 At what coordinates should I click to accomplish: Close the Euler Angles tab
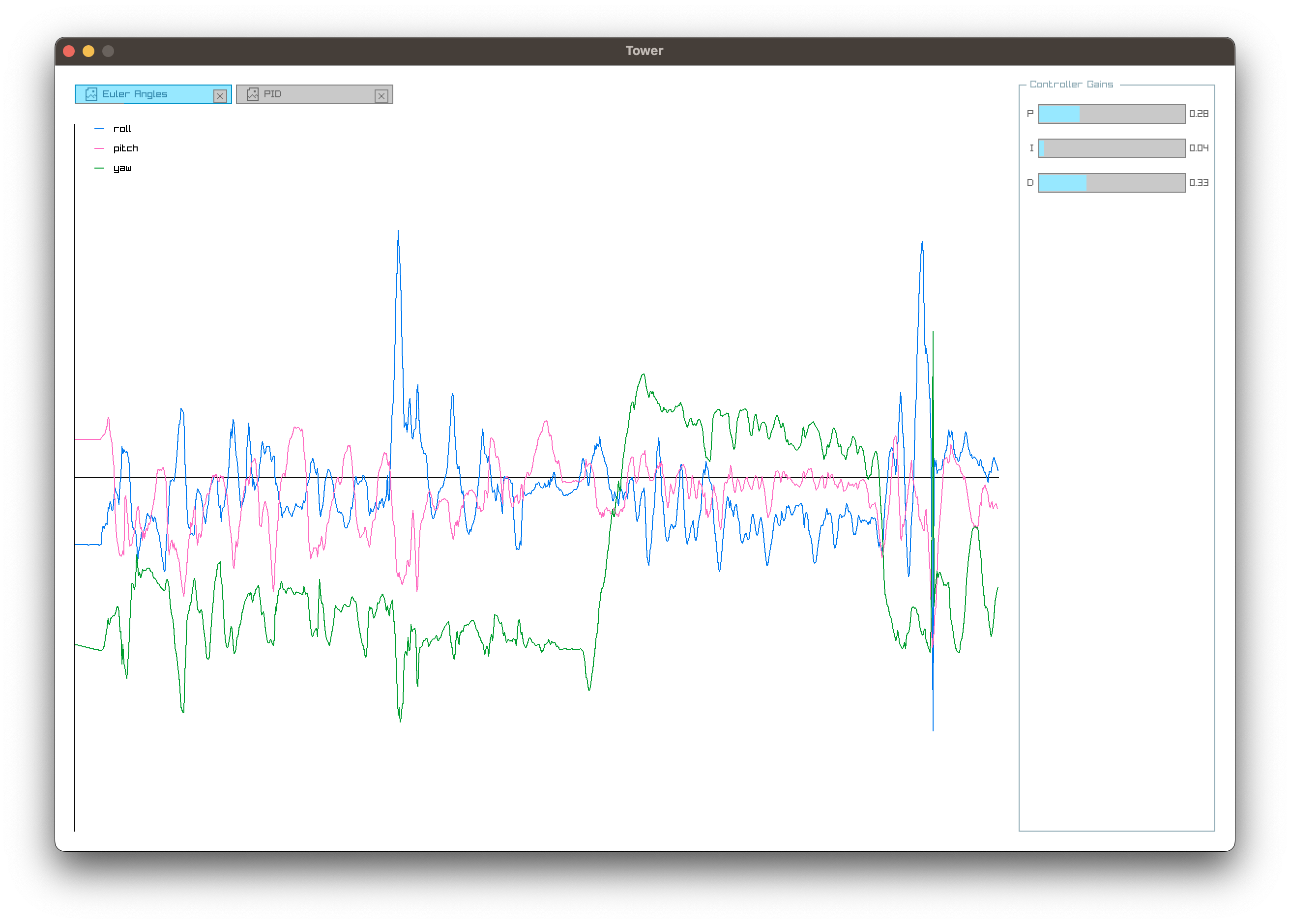click(x=220, y=96)
